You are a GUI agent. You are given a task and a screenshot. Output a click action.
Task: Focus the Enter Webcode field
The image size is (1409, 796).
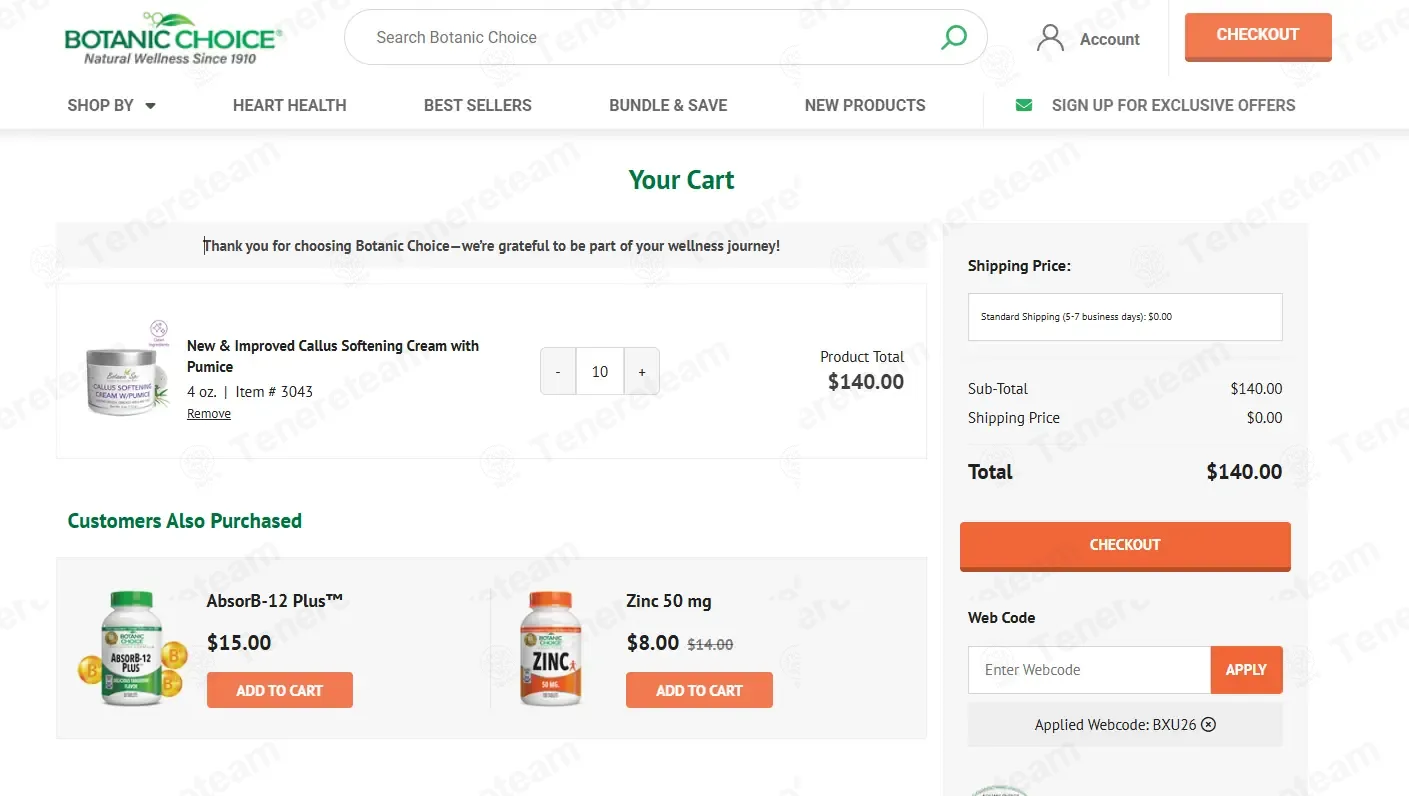click(1089, 670)
